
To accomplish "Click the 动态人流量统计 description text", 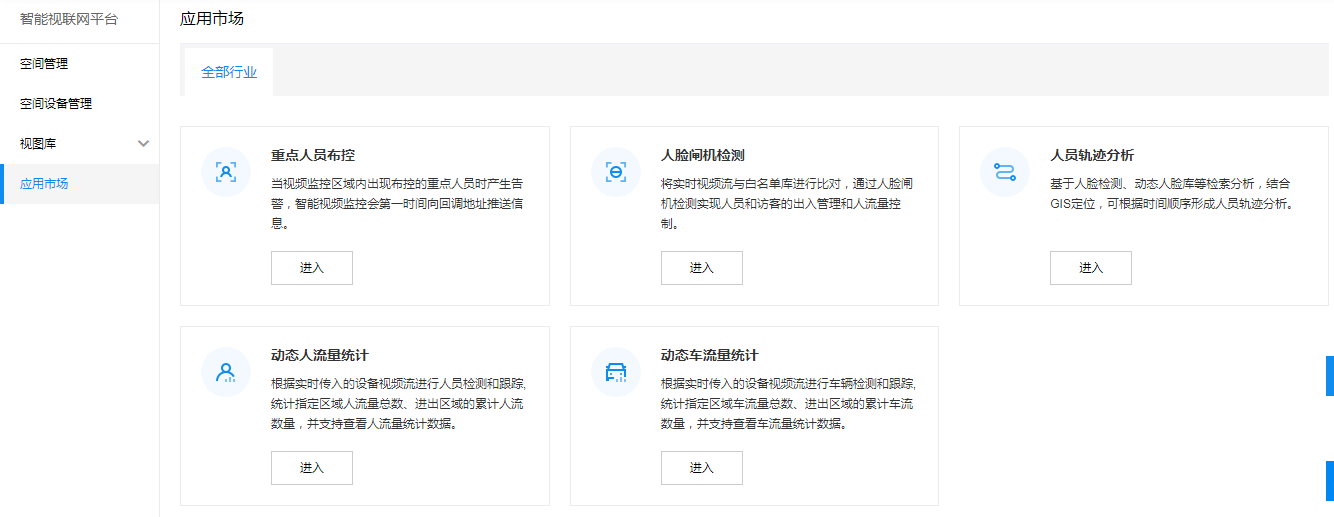I will point(399,404).
